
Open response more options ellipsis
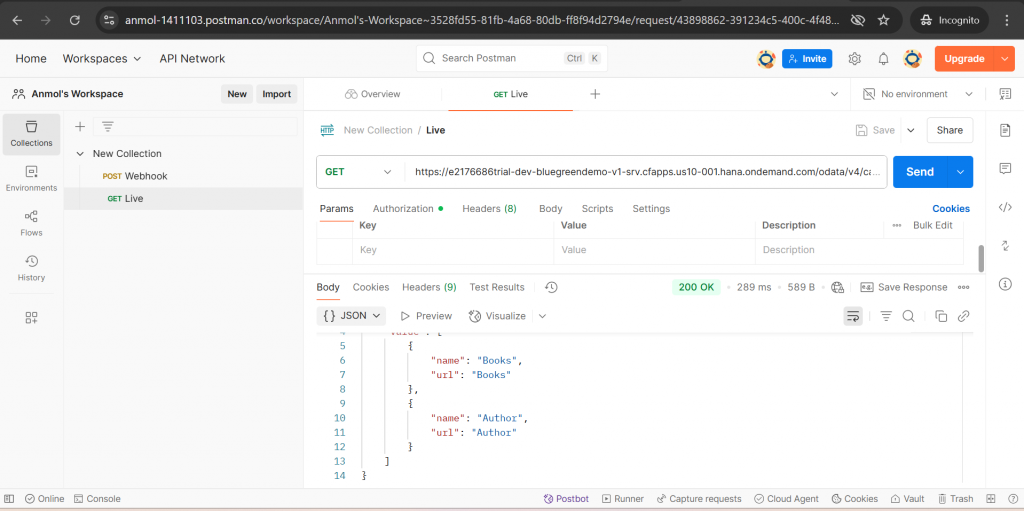point(963,288)
